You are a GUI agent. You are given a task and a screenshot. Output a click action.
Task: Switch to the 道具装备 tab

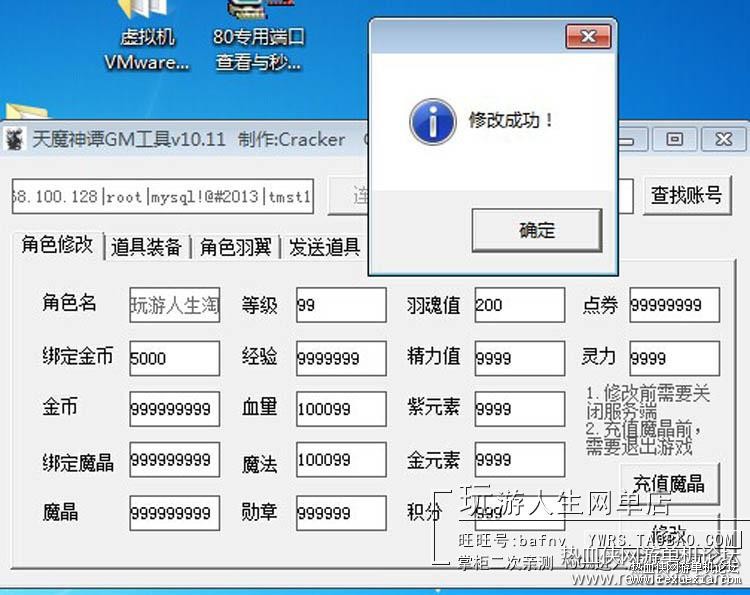146,247
